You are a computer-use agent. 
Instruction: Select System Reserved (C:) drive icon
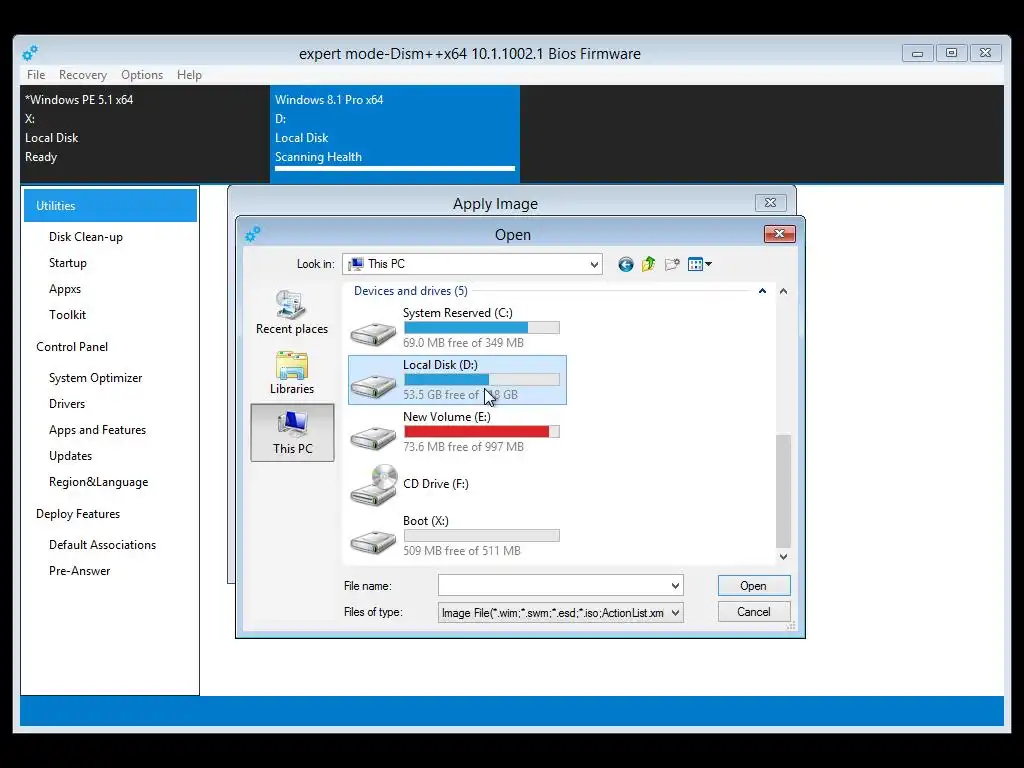pos(373,332)
